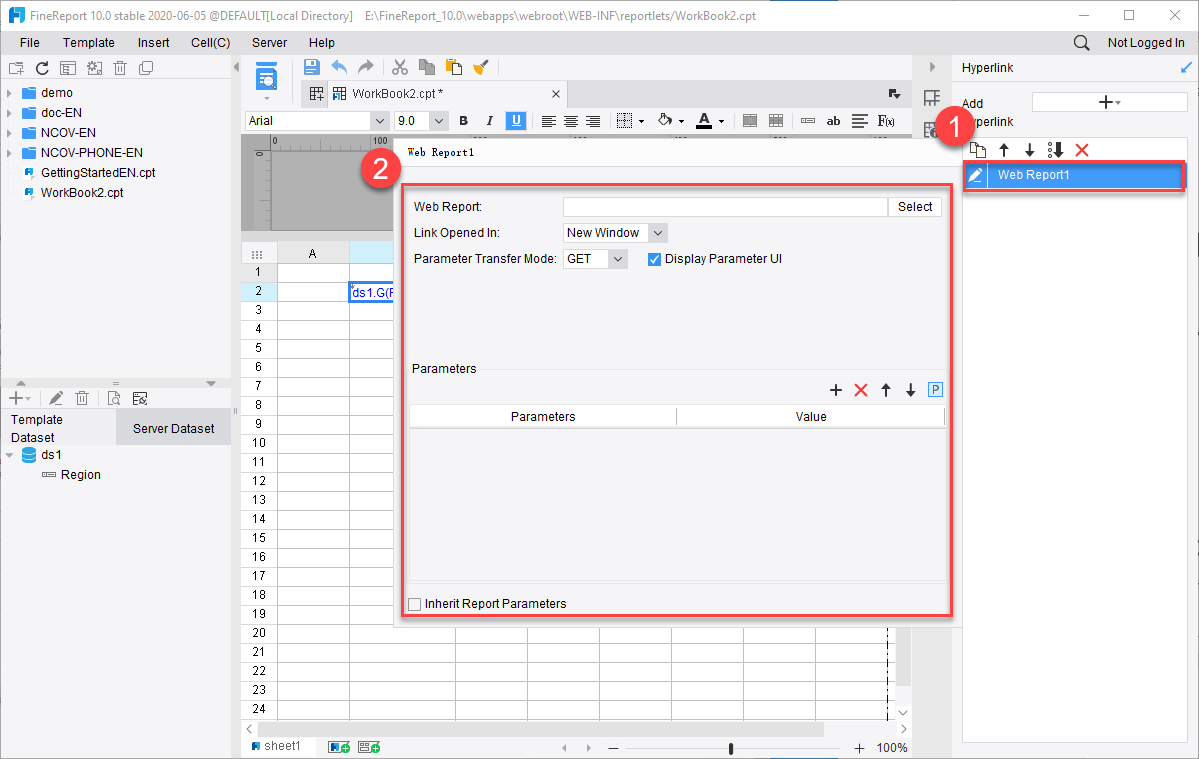Open the Parameter Transfer Mode GET dropdown
The width and height of the screenshot is (1199, 759).
tap(618, 258)
